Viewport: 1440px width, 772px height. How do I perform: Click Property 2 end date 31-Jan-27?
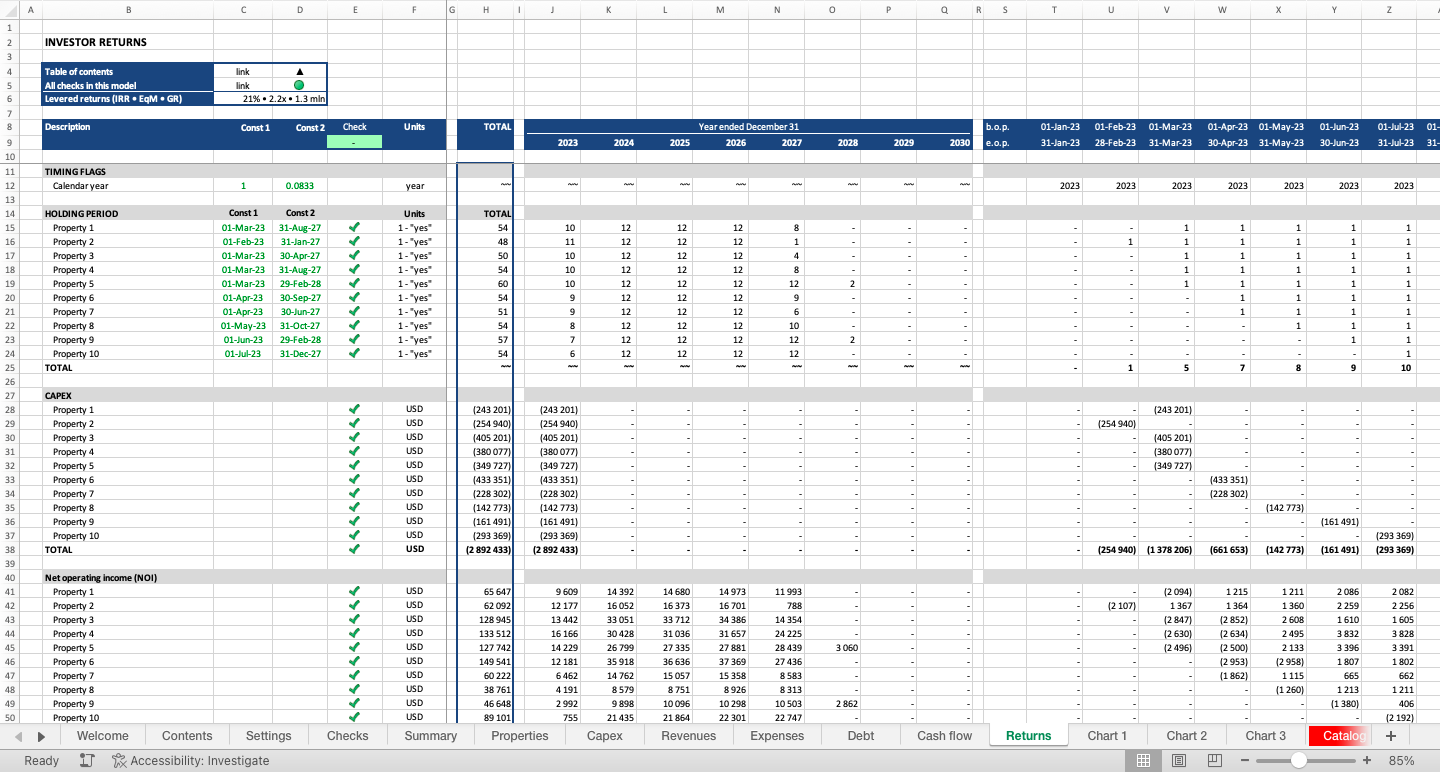[x=300, y=242]
